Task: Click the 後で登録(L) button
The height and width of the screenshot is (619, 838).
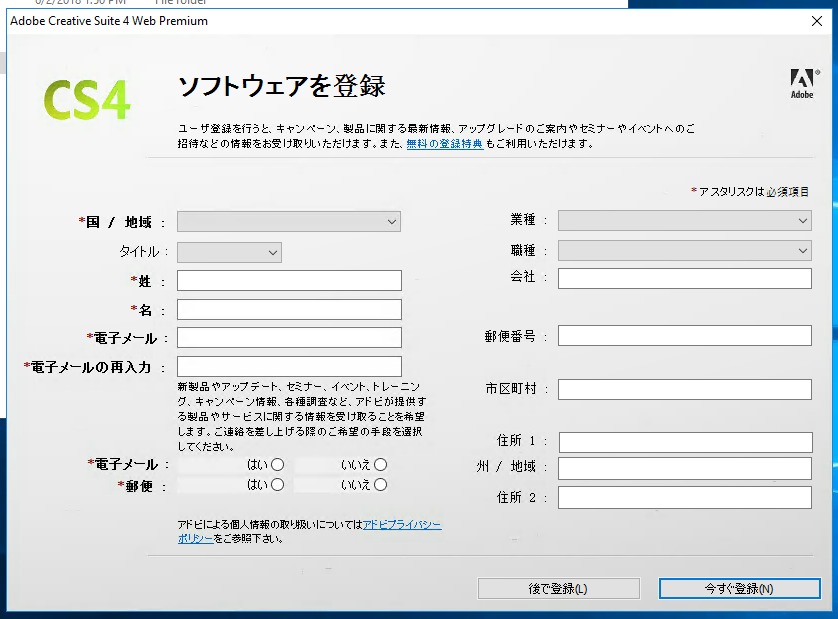Action: (x=558, y=589)
